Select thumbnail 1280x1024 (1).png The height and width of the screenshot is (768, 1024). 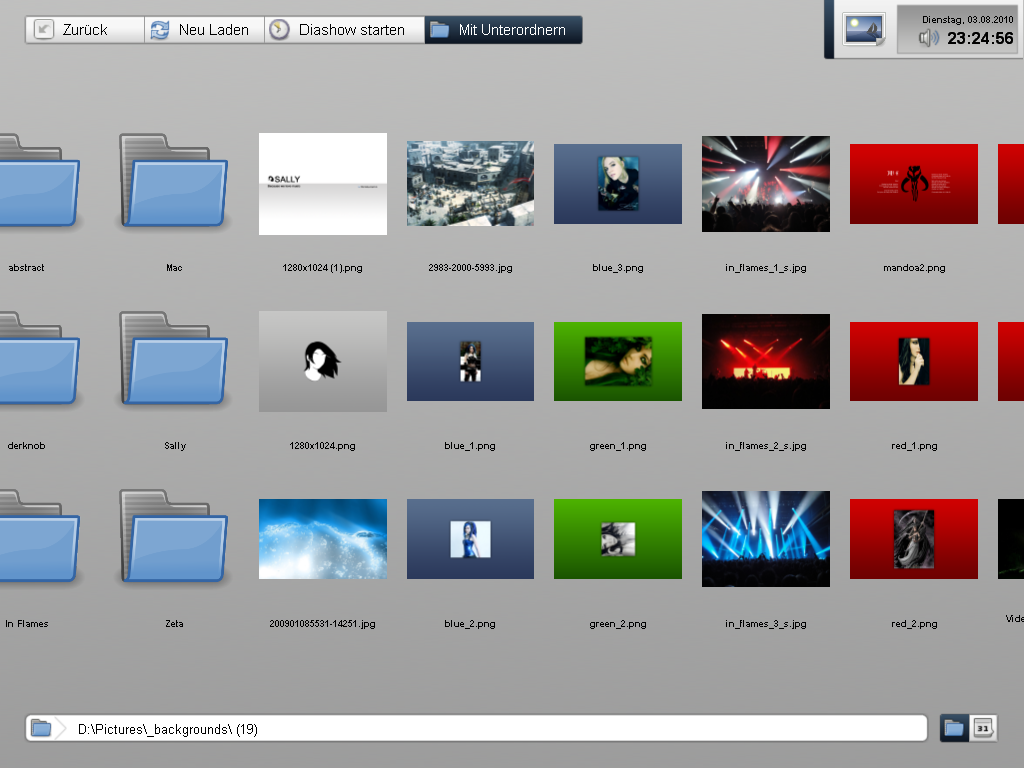(323, 184)
